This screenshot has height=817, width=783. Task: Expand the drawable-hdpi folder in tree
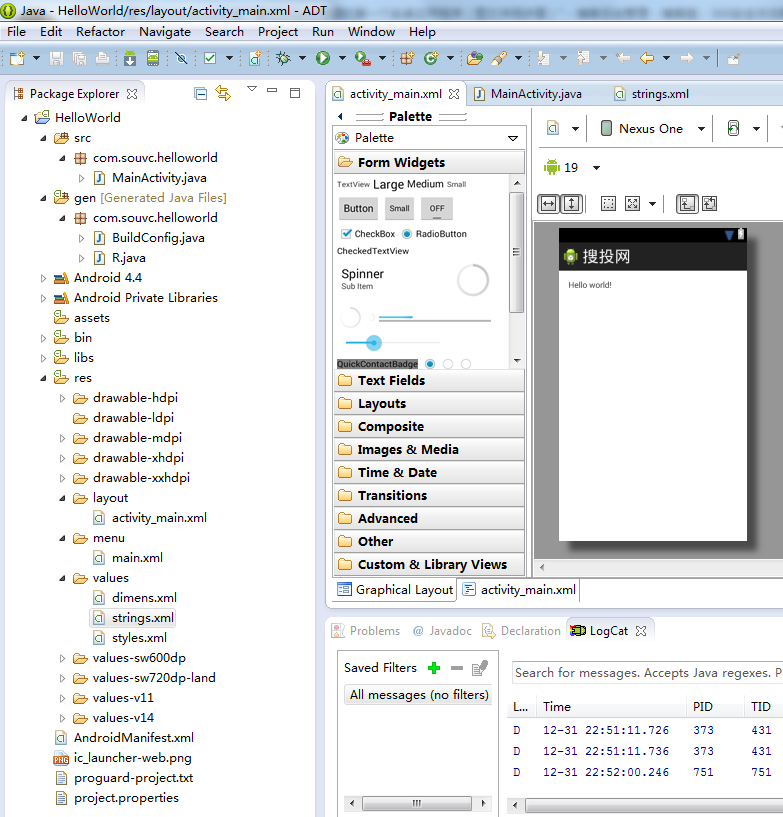click(62, 398)
